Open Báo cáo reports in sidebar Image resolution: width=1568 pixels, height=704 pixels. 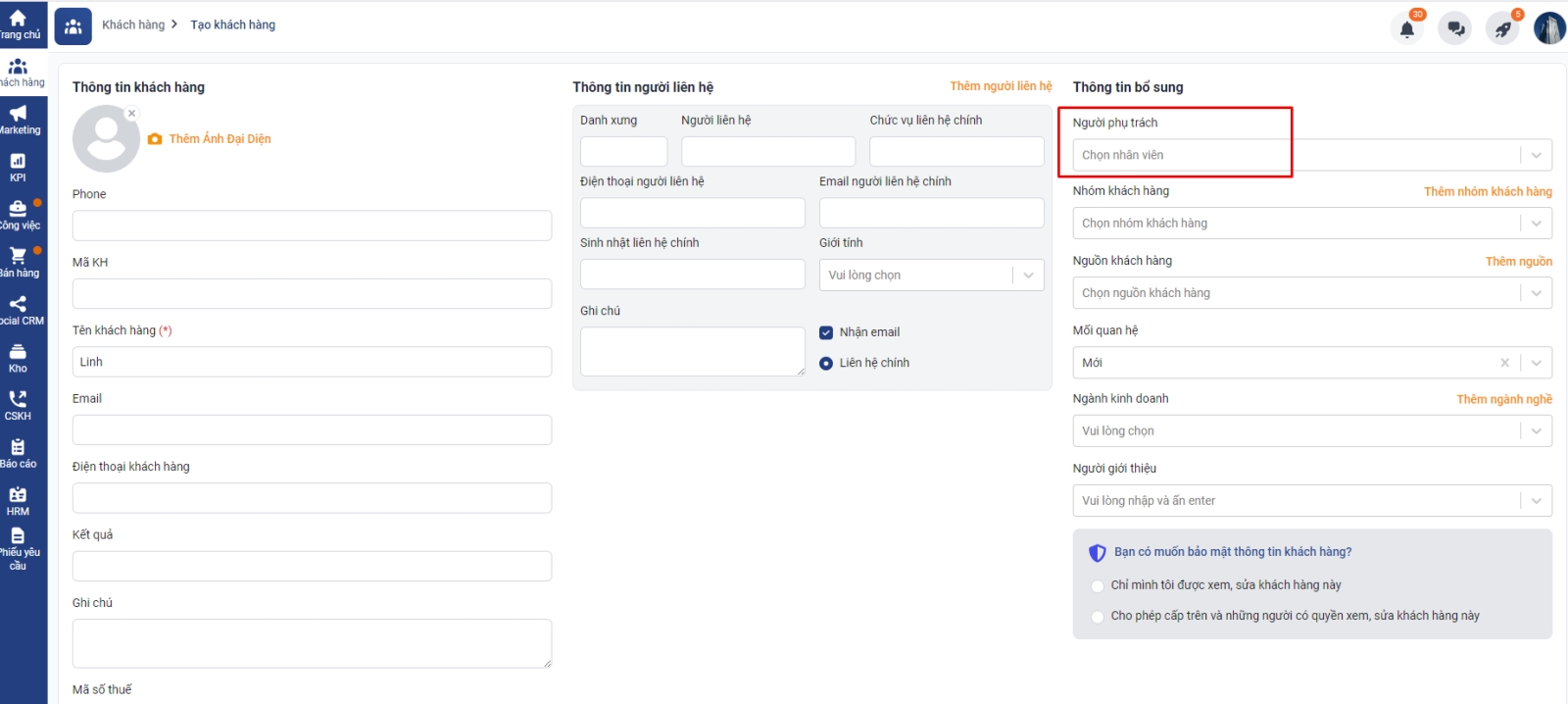click(x=18, y=453)
